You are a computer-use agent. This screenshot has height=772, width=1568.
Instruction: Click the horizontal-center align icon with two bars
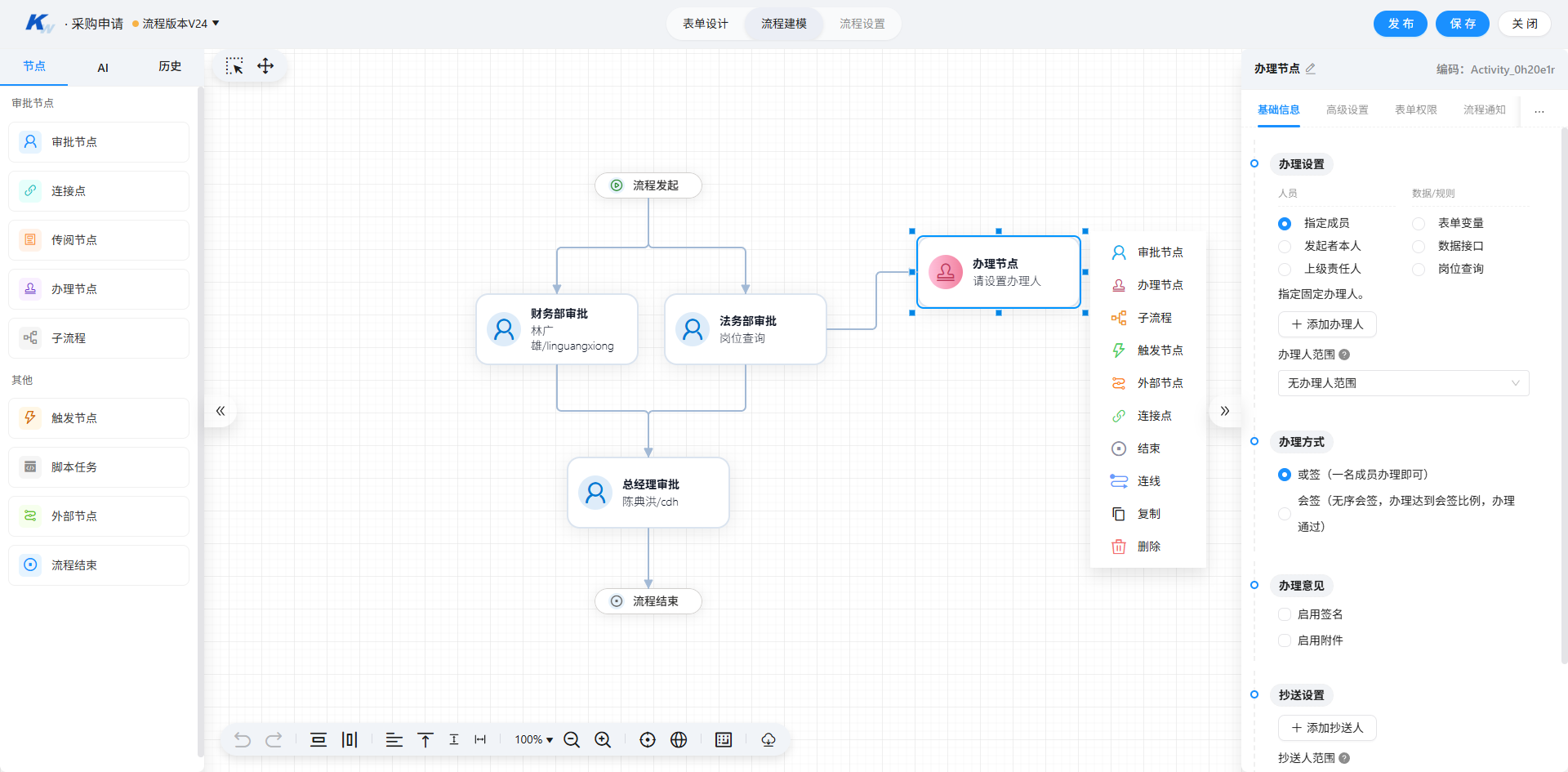coord(318,740)
